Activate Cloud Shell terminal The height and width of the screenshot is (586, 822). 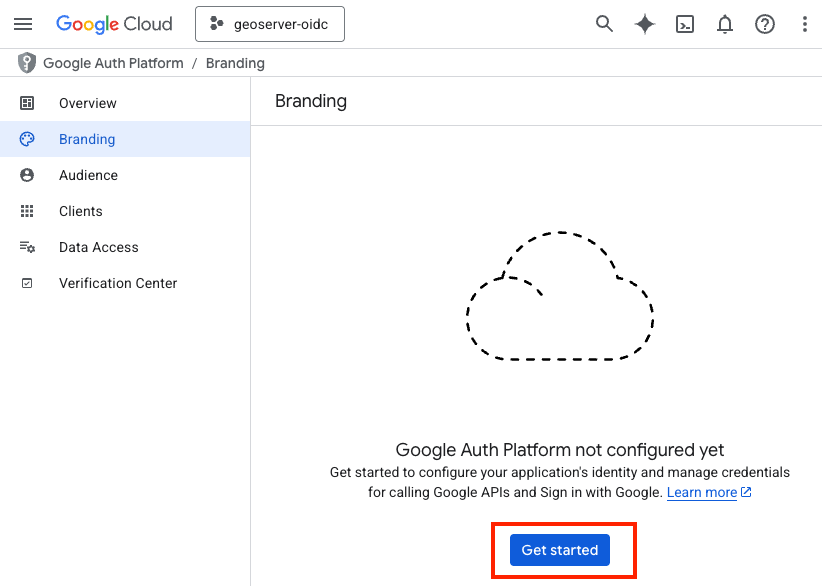coord(685,23)
